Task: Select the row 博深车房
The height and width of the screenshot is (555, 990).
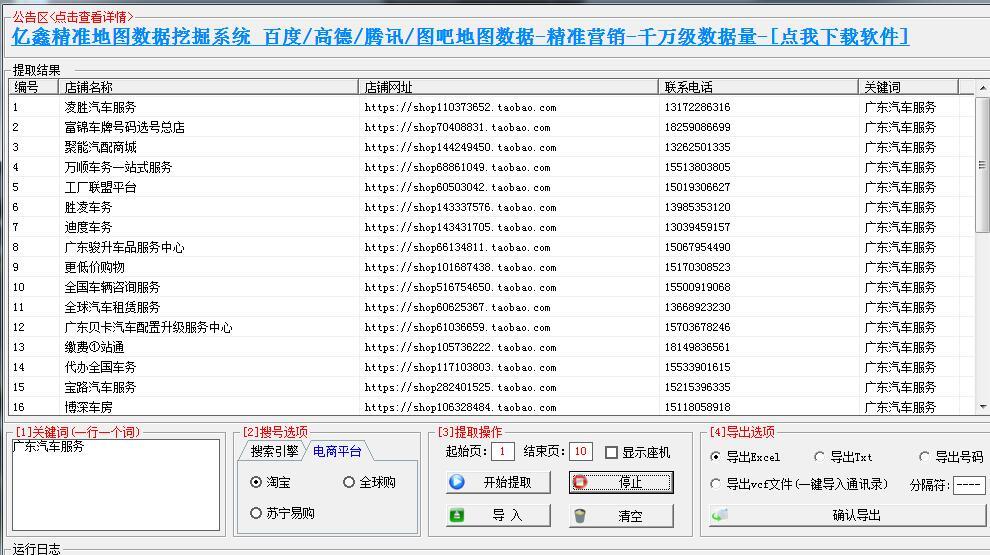Action: click(x=492, y=407)
